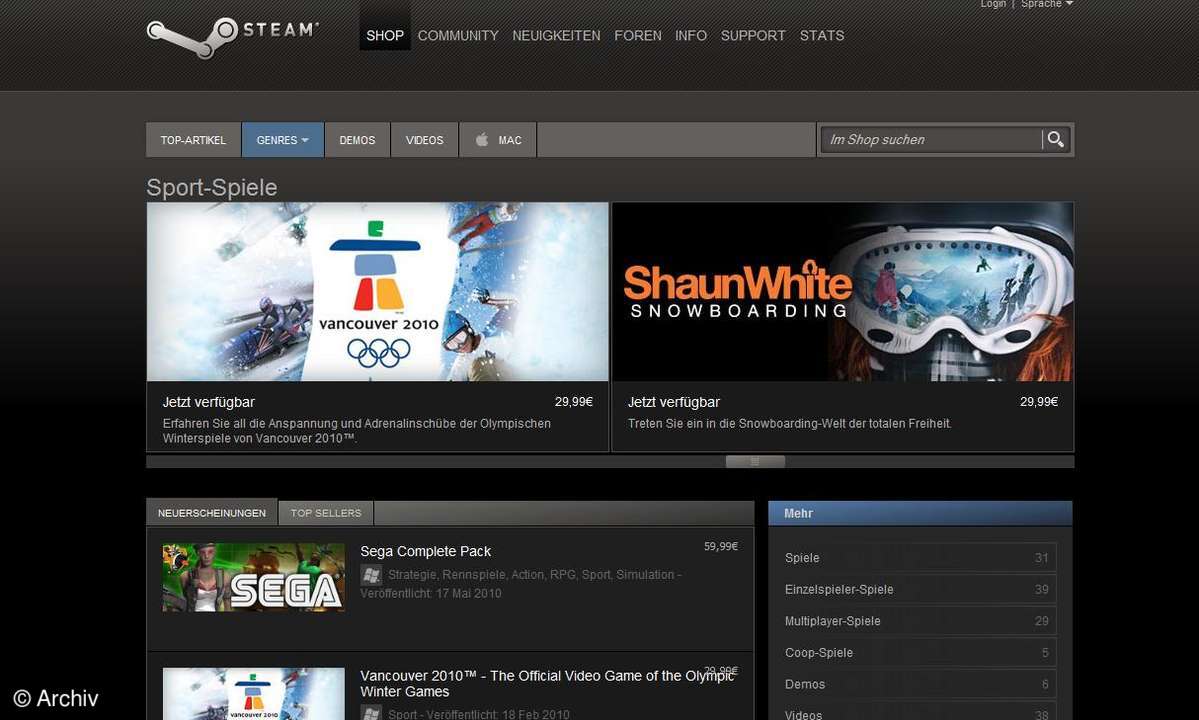Open the MAC store tab
This screenshot has height=720, width=1199.
[498, 140]
